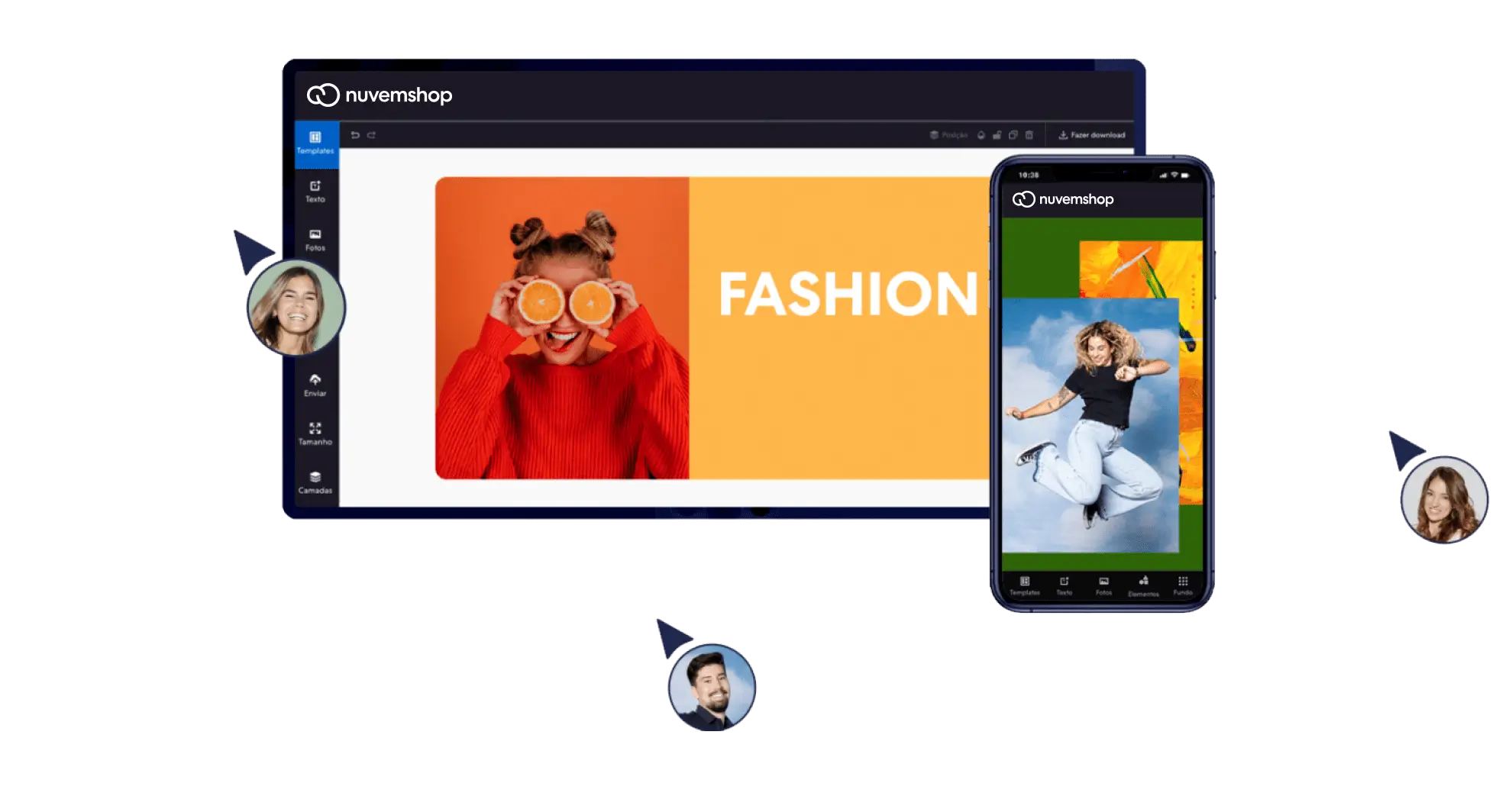Click the curly-haired woman avatar beside the phone
Screen dimensions: 1512x809
click(x=1445, y=500)
